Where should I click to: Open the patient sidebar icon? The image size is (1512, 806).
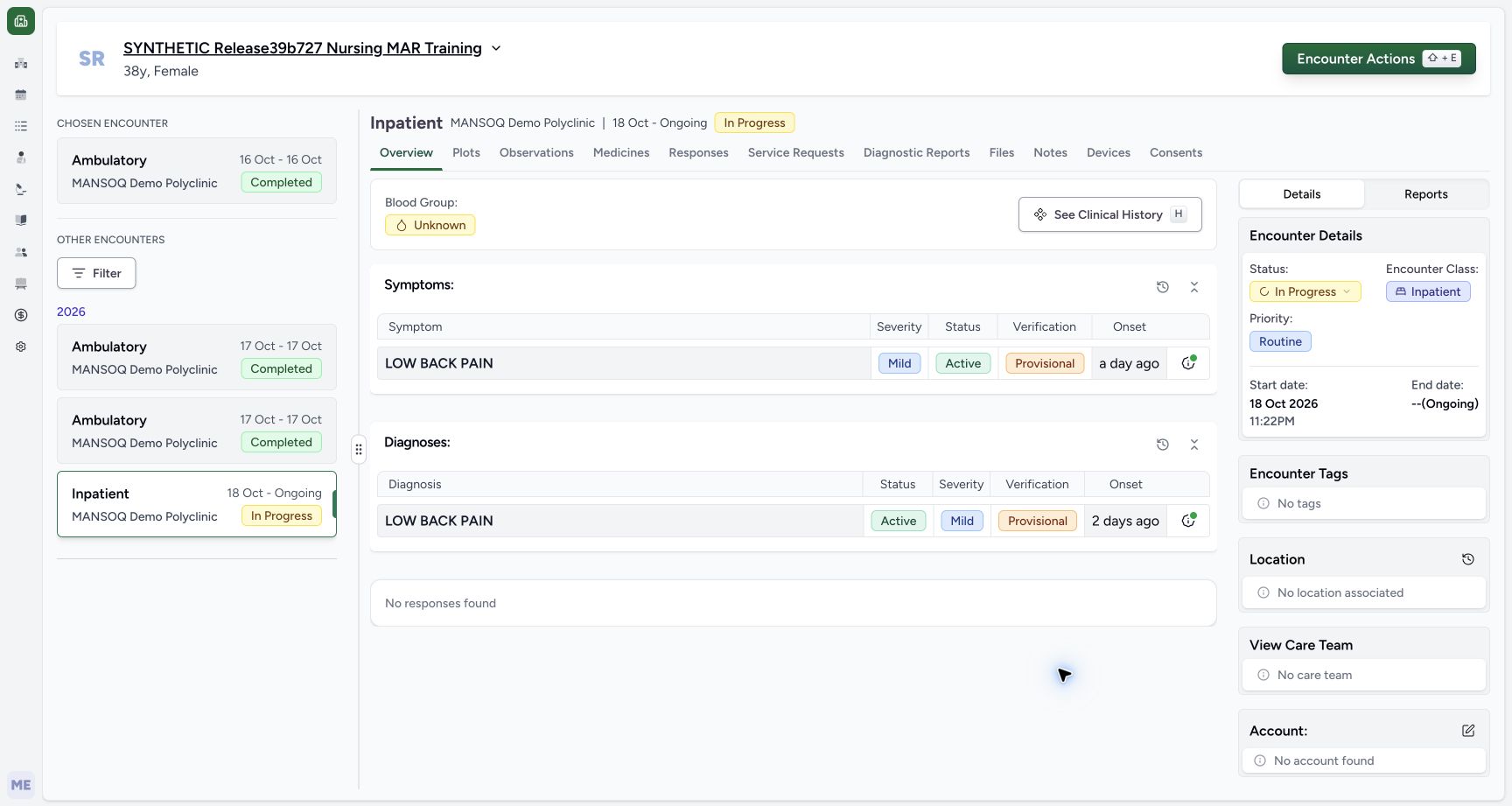tap(21, 158)
